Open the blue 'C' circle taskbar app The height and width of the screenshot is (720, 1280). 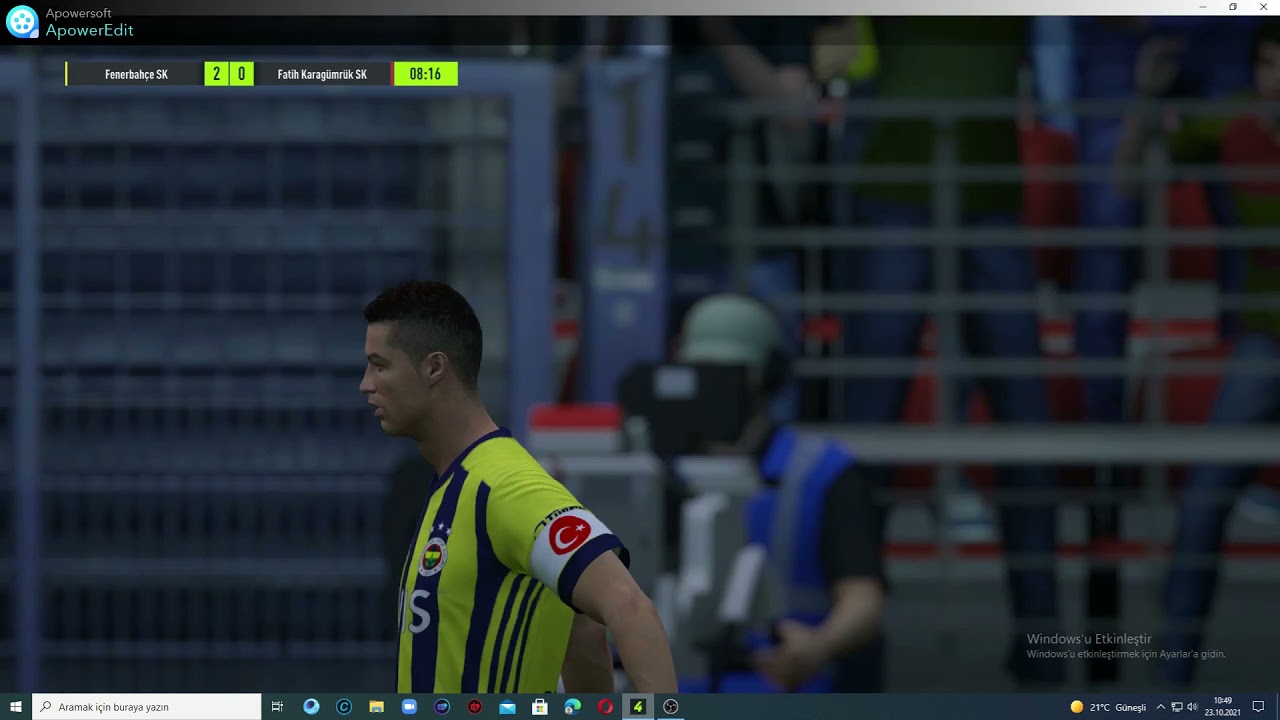[344, 707]
